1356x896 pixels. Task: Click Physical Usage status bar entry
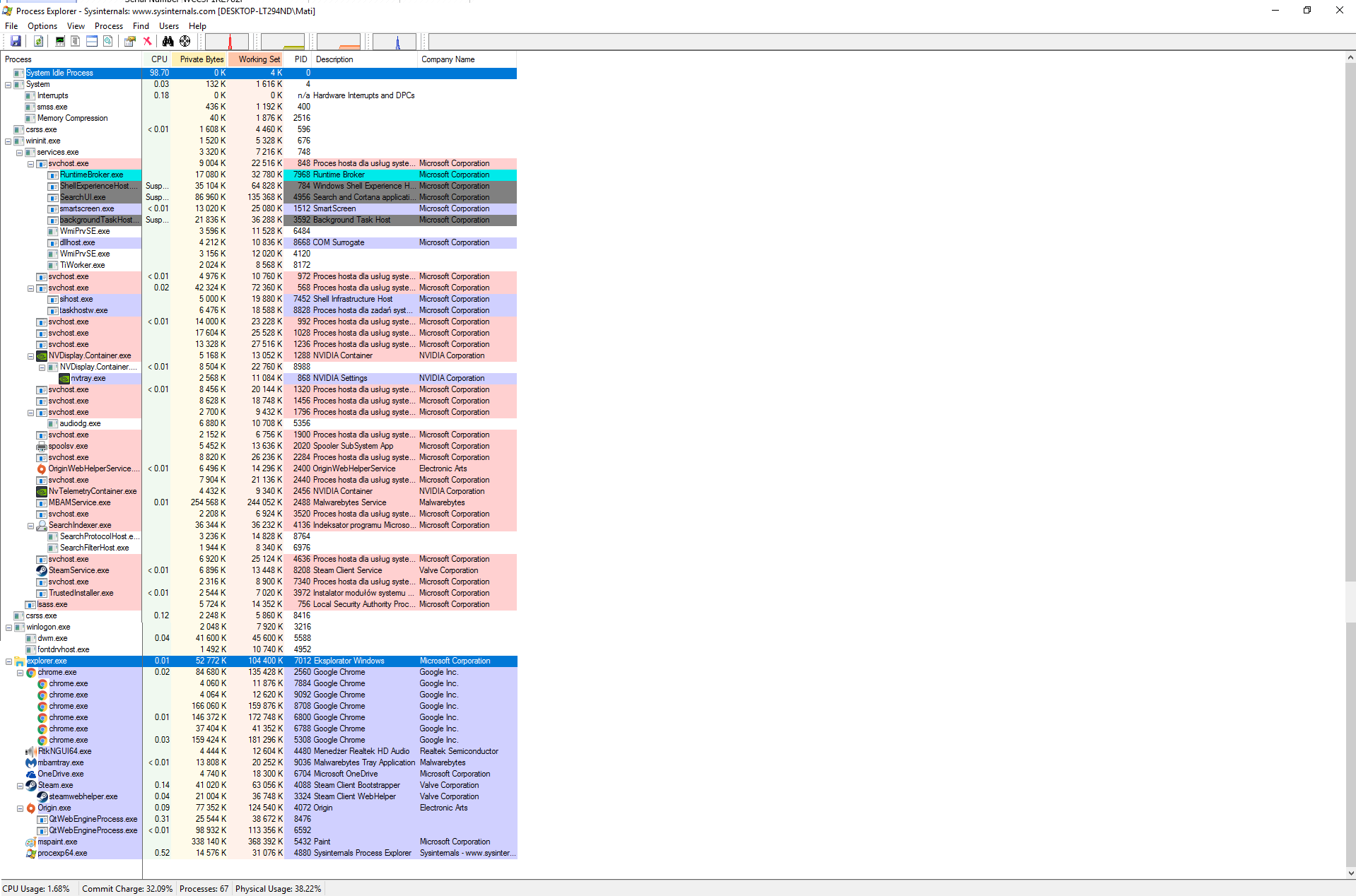pos(278,889)
